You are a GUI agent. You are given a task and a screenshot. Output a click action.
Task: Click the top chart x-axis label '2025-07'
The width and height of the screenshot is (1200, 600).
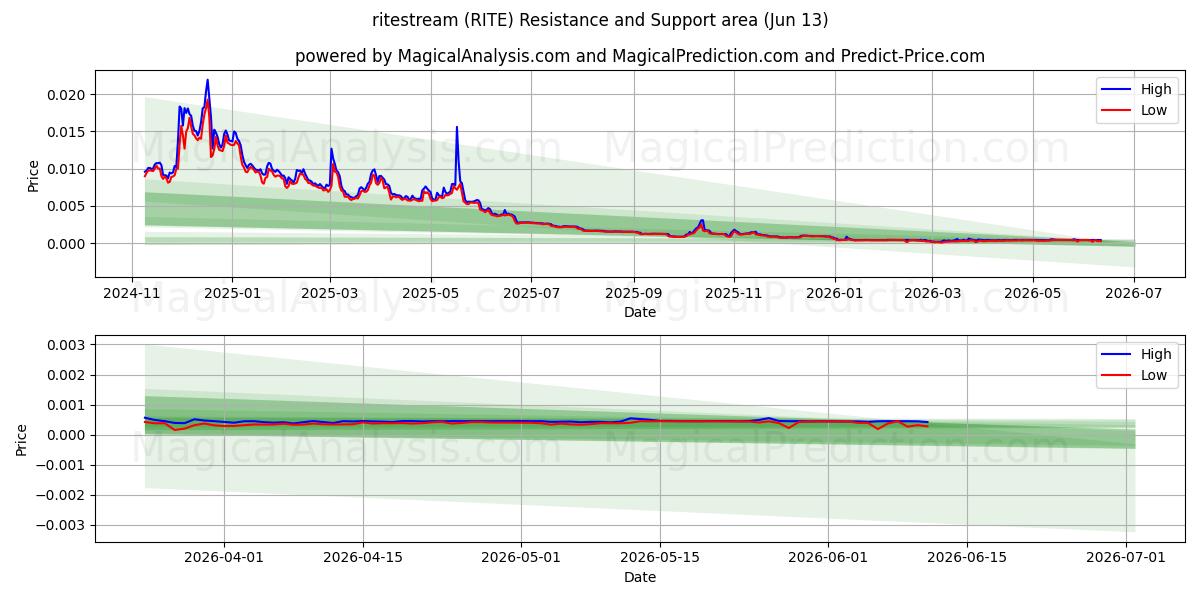(x=530, y=292)
